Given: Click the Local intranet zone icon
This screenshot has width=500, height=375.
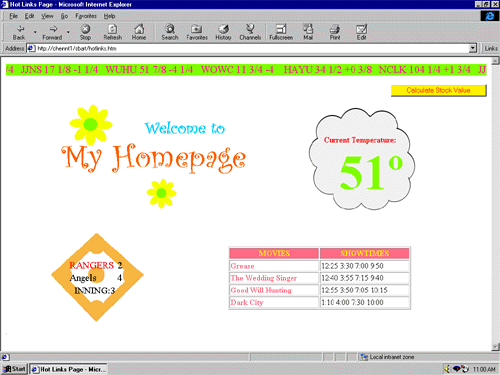Looking at the screenshot, I should click(364, 357).
